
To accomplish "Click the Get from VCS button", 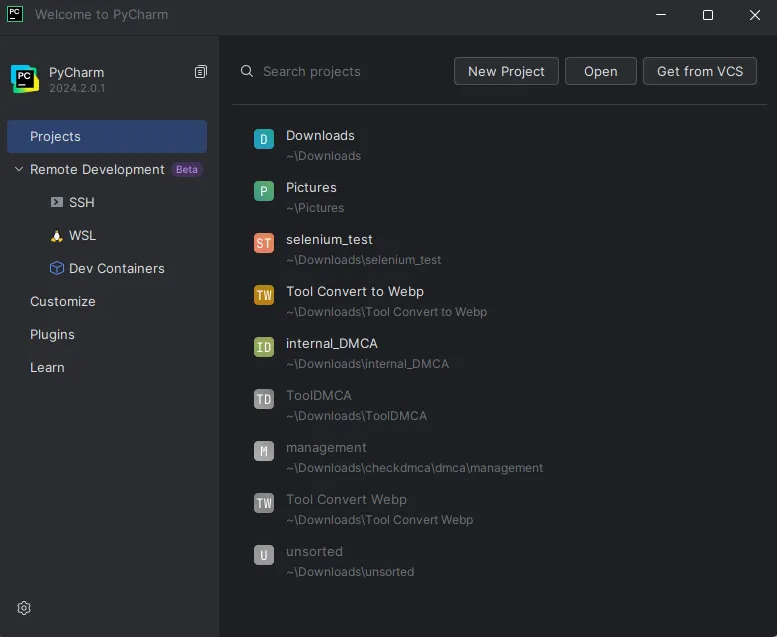I will click(x=700, y=71).
